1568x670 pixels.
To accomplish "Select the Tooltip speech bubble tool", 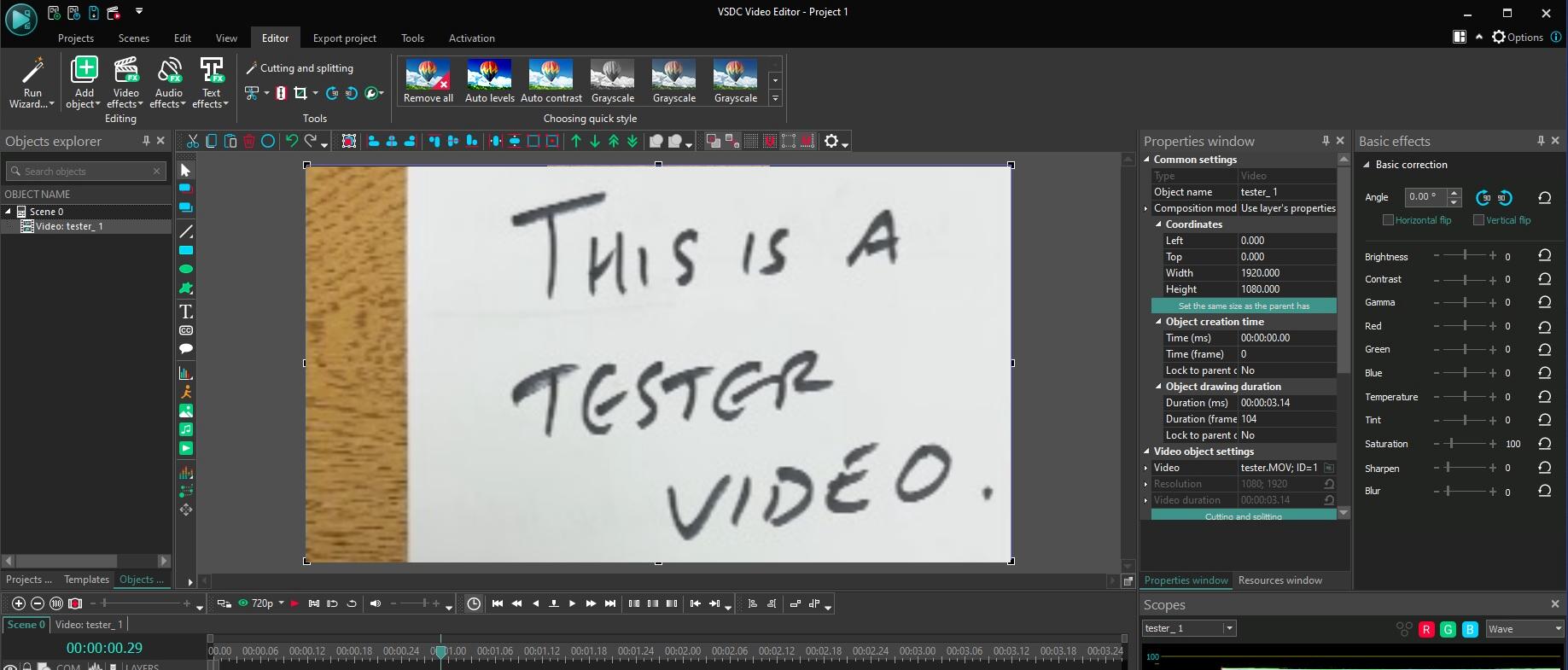I will (x=186, y=348).
